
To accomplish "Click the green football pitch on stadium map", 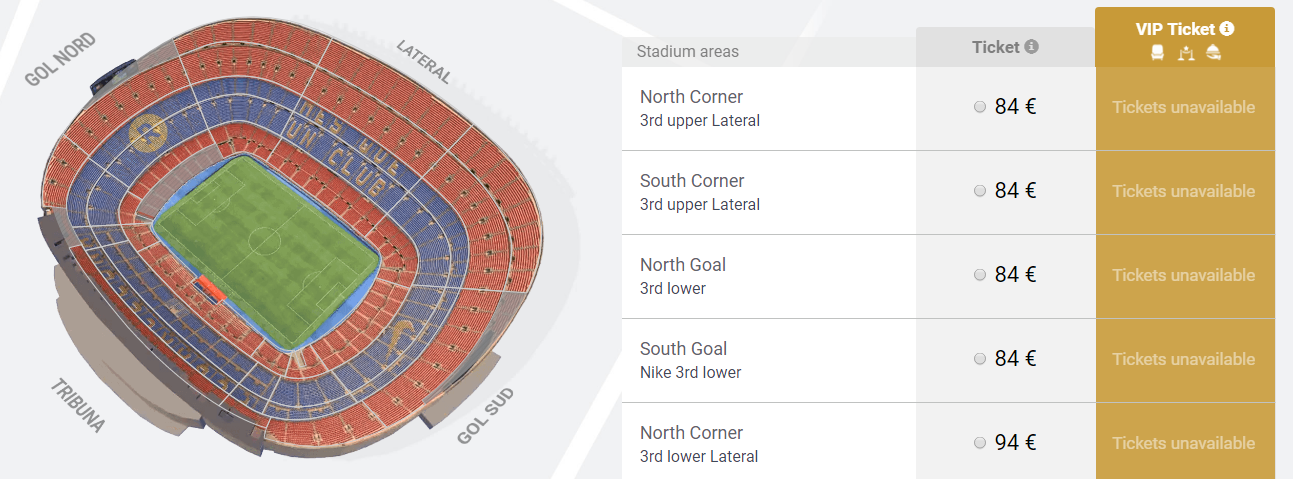I will tap(267, 249).
